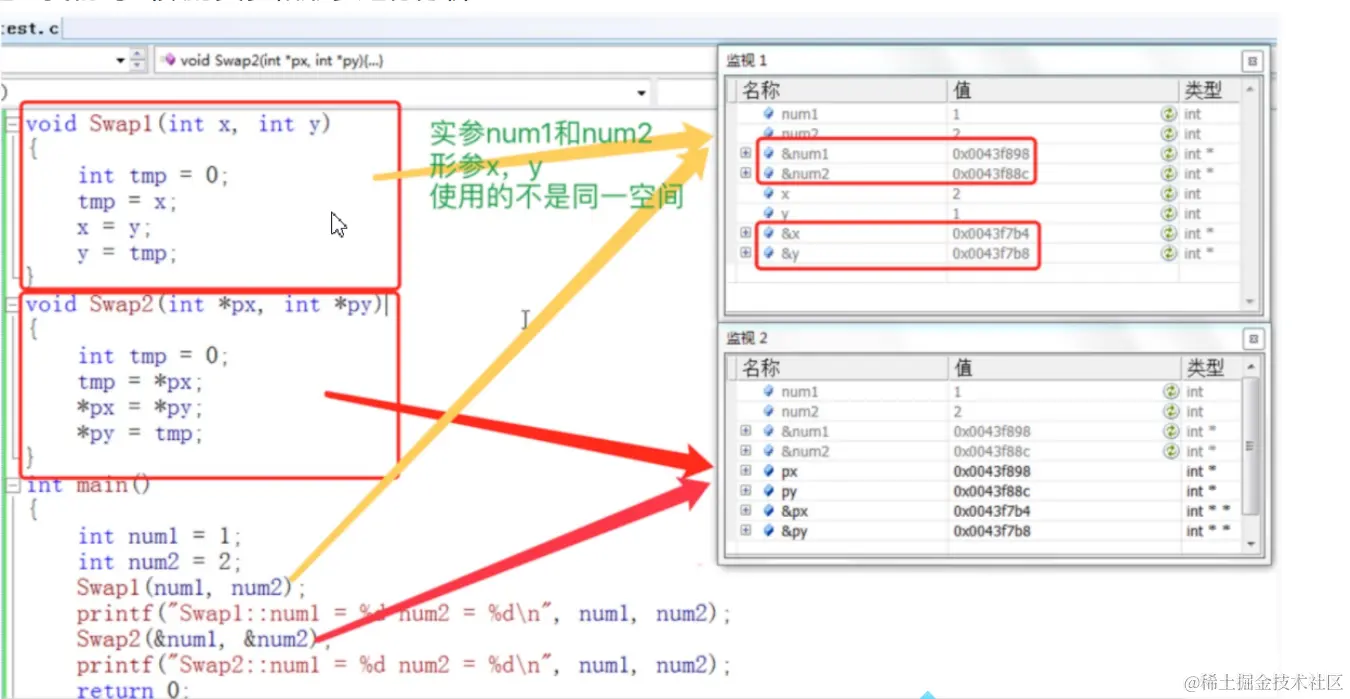Sort Watch 1 by 类型 column

[x=1209, y=91]
